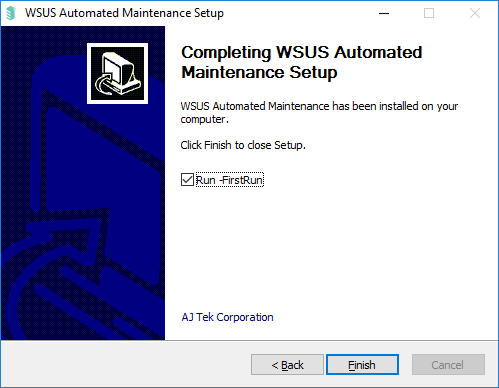Screen dimensions: 499x388
Task: Click the disabled Cancel button
Action: pos(448,365)
